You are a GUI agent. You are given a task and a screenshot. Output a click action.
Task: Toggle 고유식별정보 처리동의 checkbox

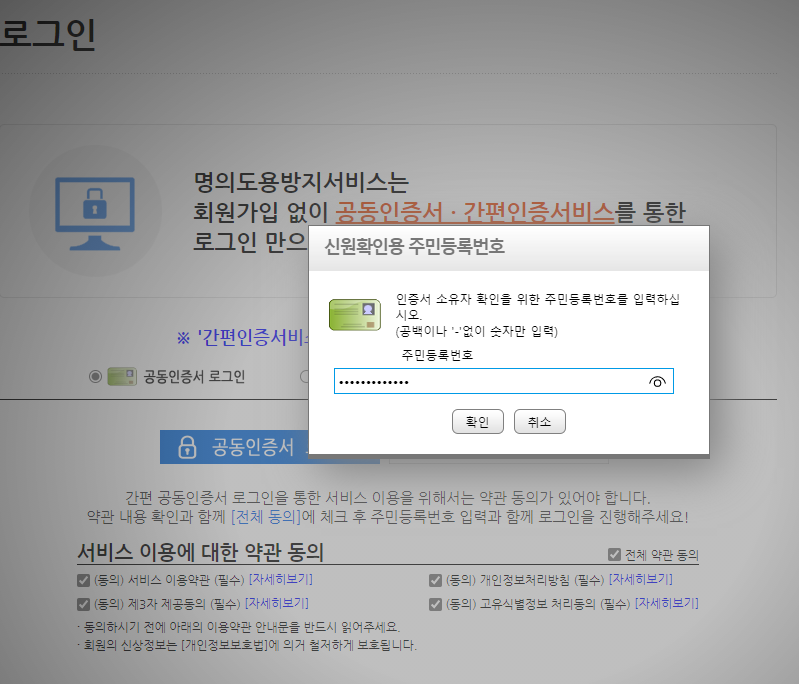click(435, 604)
